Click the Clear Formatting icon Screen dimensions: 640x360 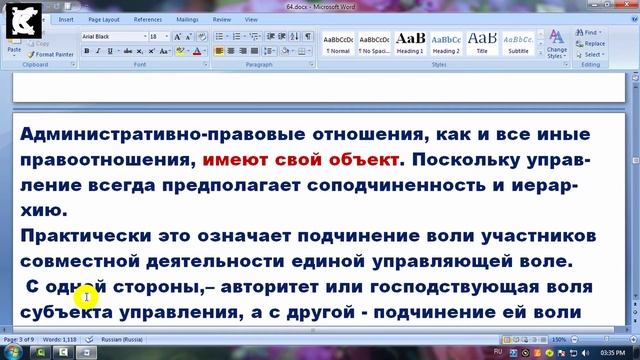202,37
